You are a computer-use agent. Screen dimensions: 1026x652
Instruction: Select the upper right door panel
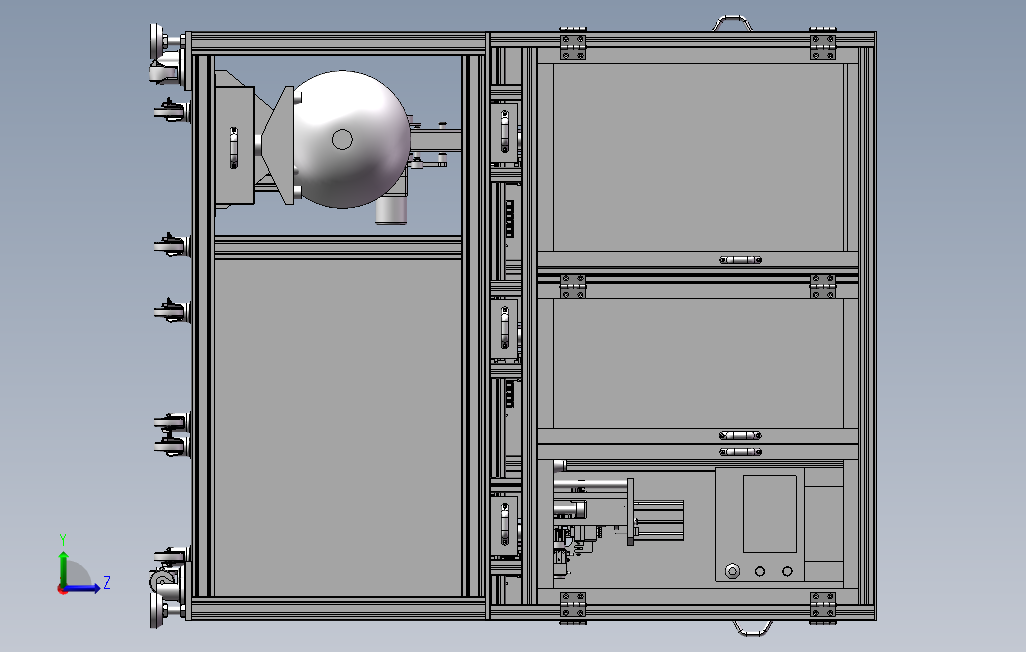click(x=698, y=157)
